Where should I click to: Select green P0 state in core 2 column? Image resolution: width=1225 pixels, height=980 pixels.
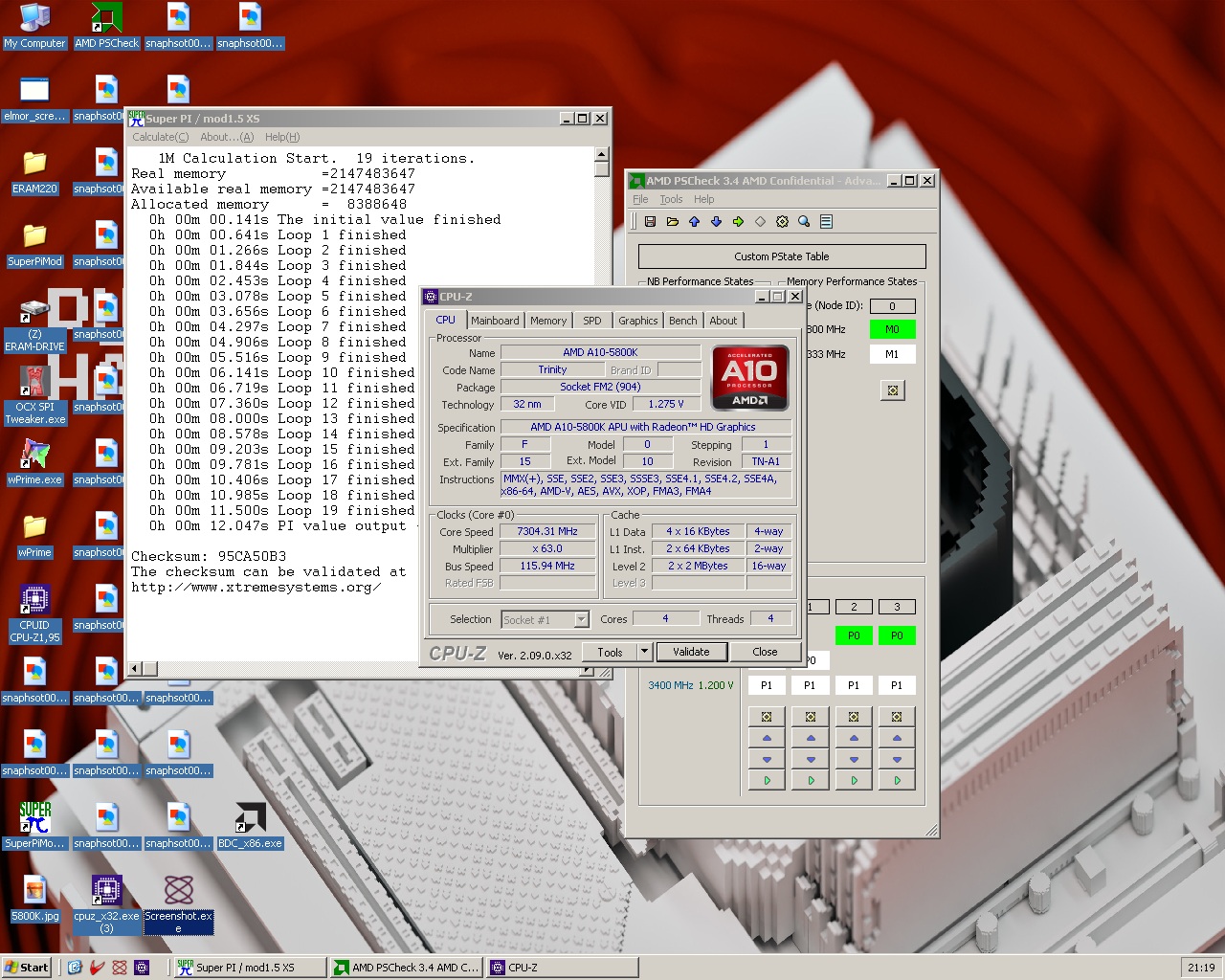pos(854,635)
